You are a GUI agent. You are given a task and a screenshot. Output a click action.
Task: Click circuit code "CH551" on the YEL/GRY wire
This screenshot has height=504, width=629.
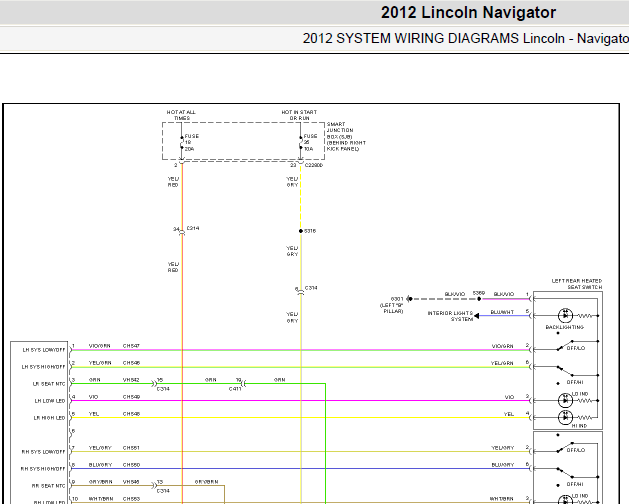pos(131,447)
